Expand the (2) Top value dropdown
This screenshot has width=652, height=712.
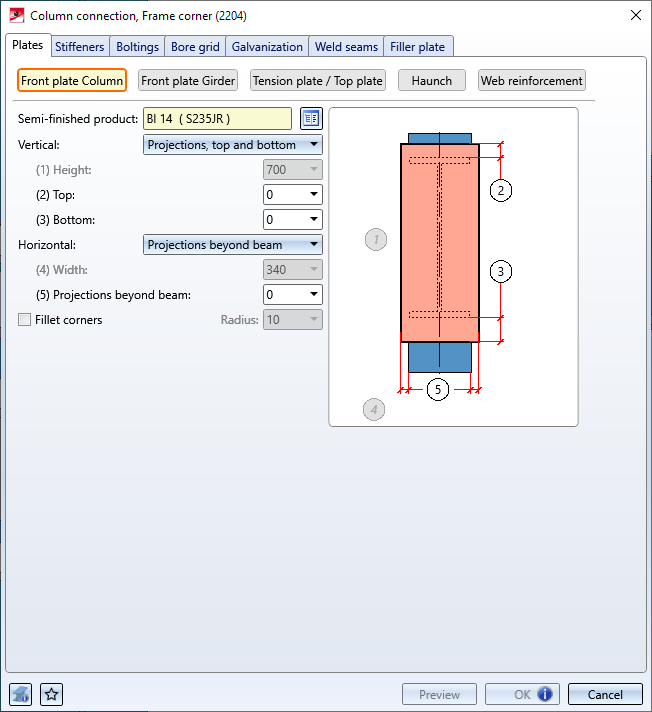click(314, 194)
